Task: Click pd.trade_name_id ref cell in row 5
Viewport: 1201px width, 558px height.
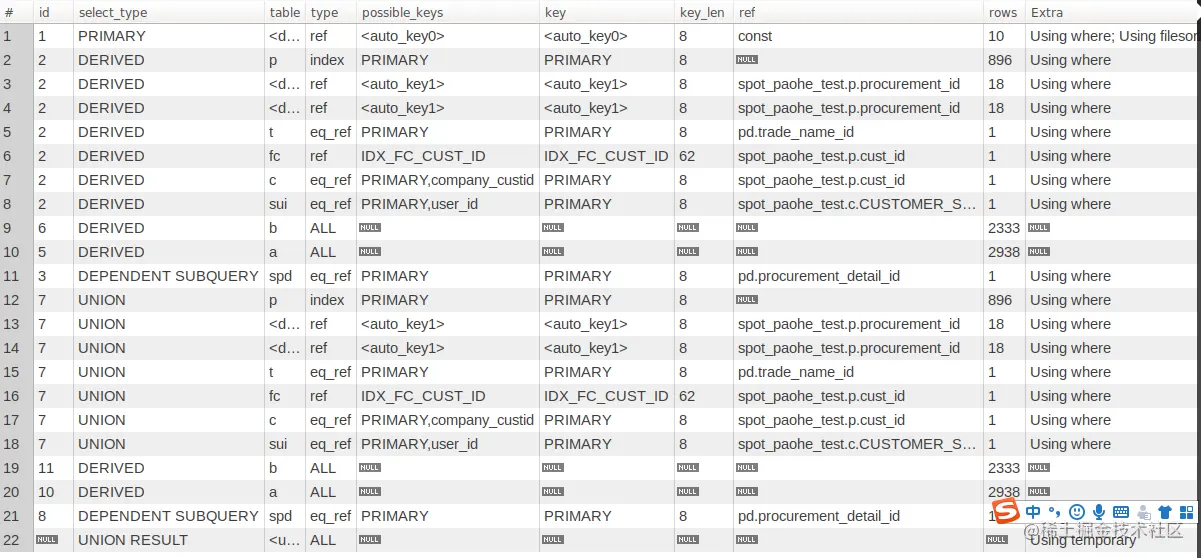Action: click(796, 132)
